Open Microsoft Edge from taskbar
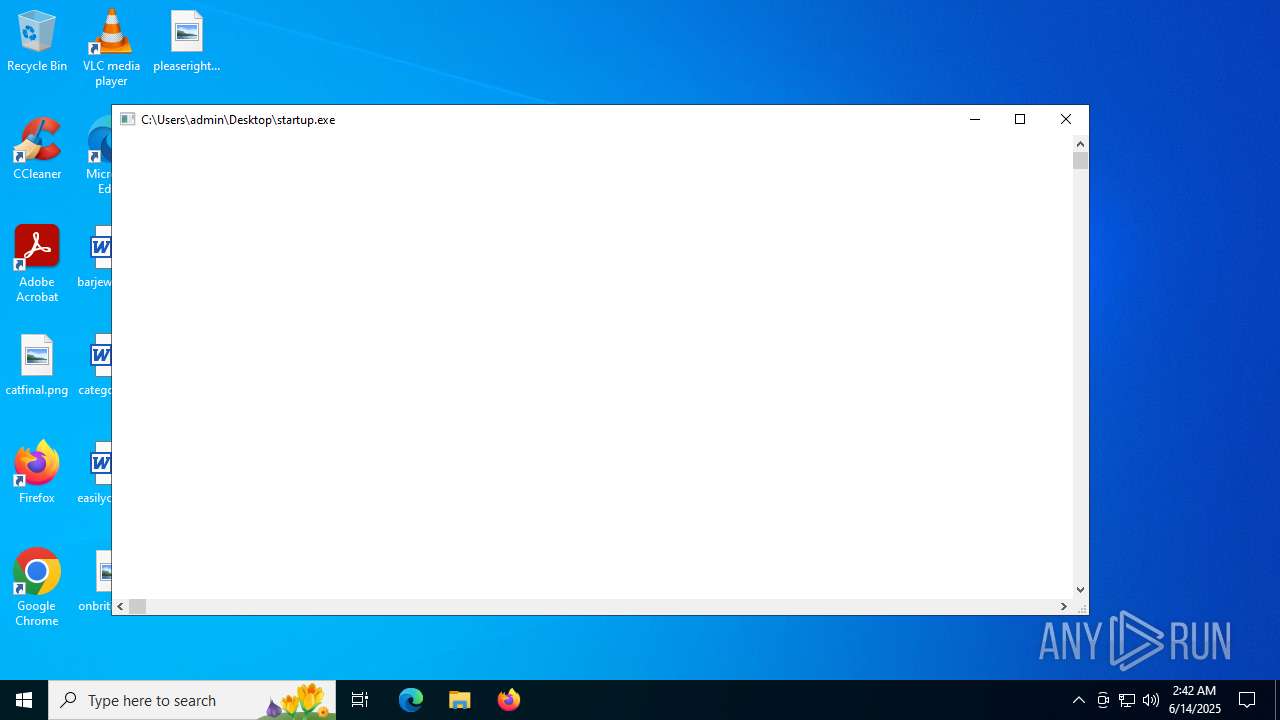1280x720 pixels. [411, 700]
